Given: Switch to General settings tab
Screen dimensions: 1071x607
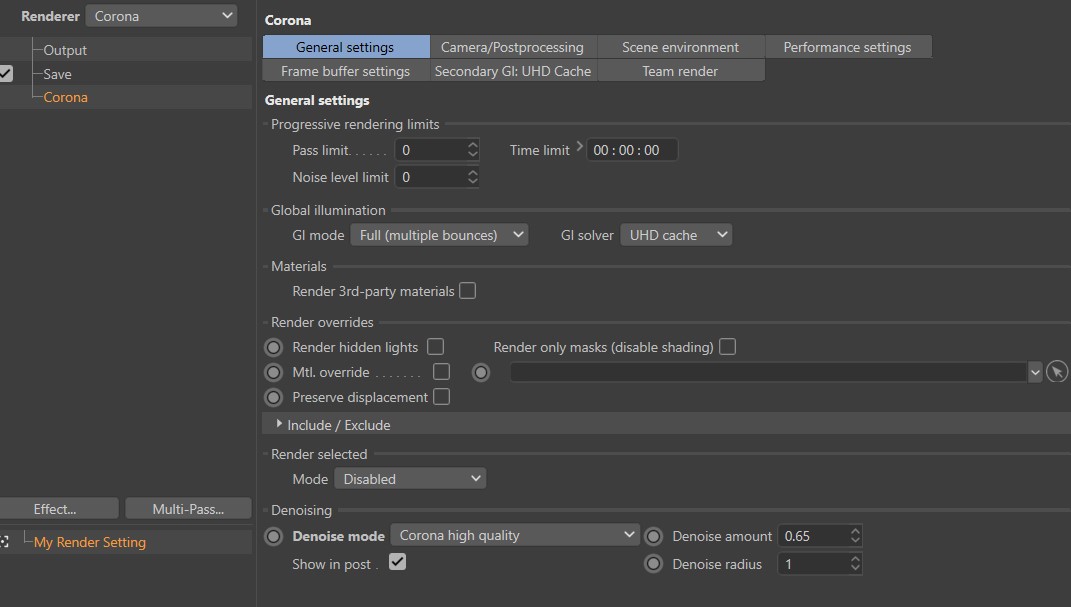Looking at the screenshot, I should pos(346,47).
